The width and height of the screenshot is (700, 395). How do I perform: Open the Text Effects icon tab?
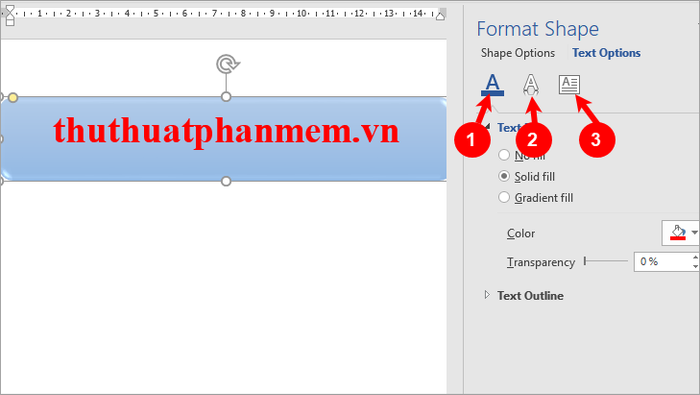point(530,85)
